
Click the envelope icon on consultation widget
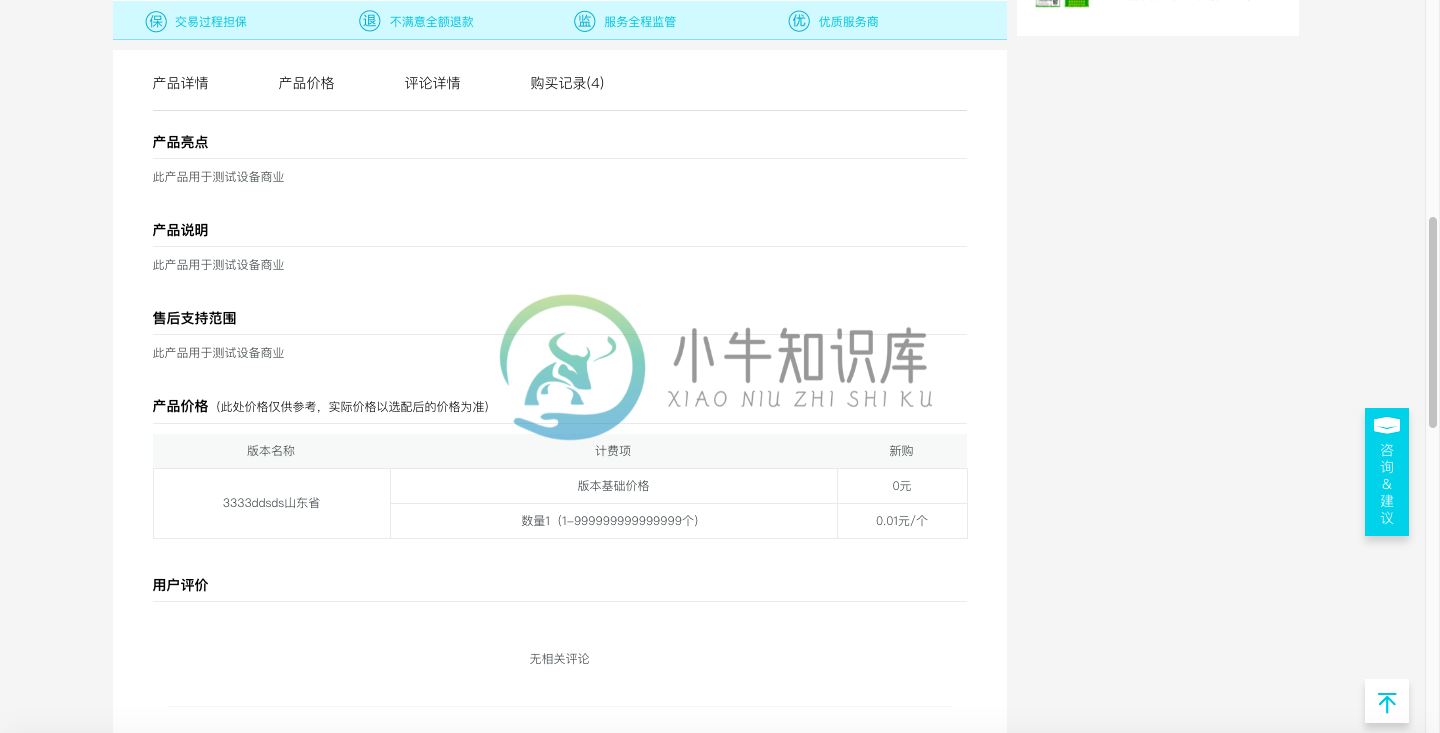coord(1387,425)
